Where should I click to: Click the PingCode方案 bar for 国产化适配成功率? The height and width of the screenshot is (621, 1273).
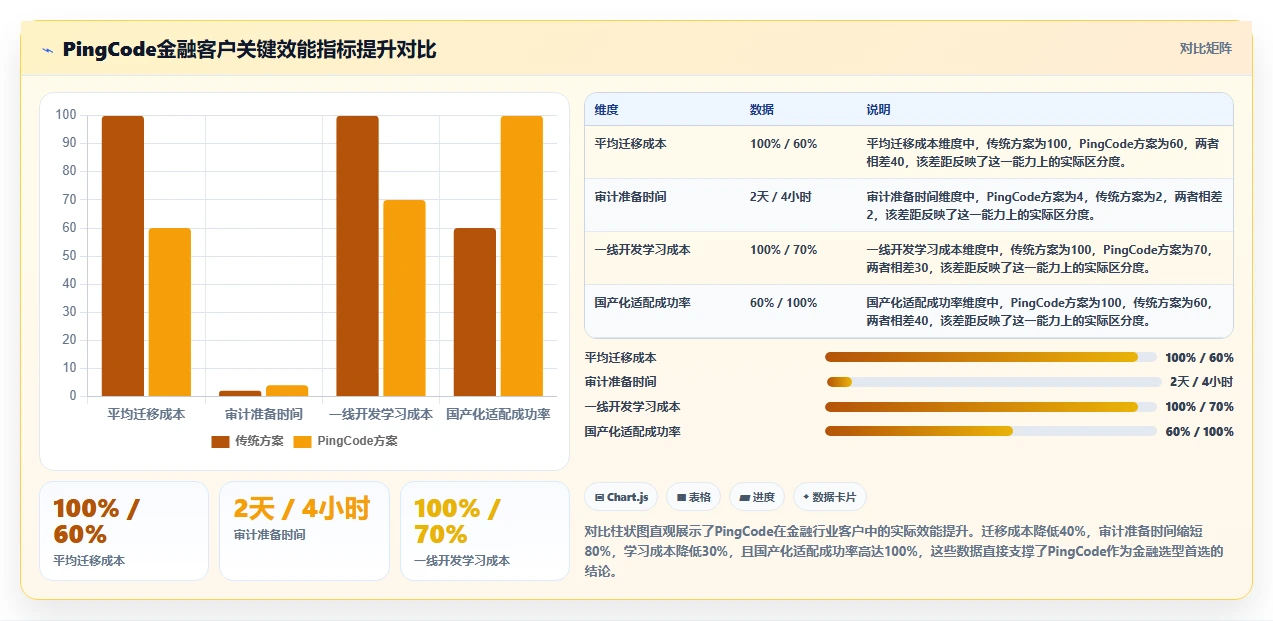point(522,256)
